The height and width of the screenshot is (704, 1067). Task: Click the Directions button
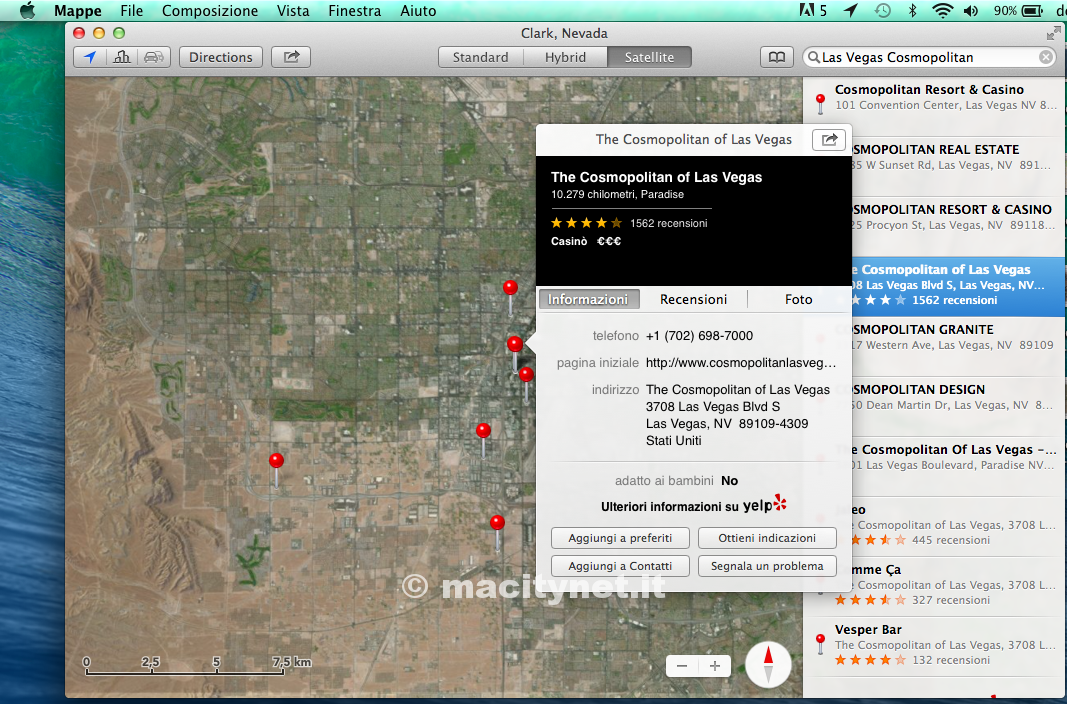pos(220,57)
